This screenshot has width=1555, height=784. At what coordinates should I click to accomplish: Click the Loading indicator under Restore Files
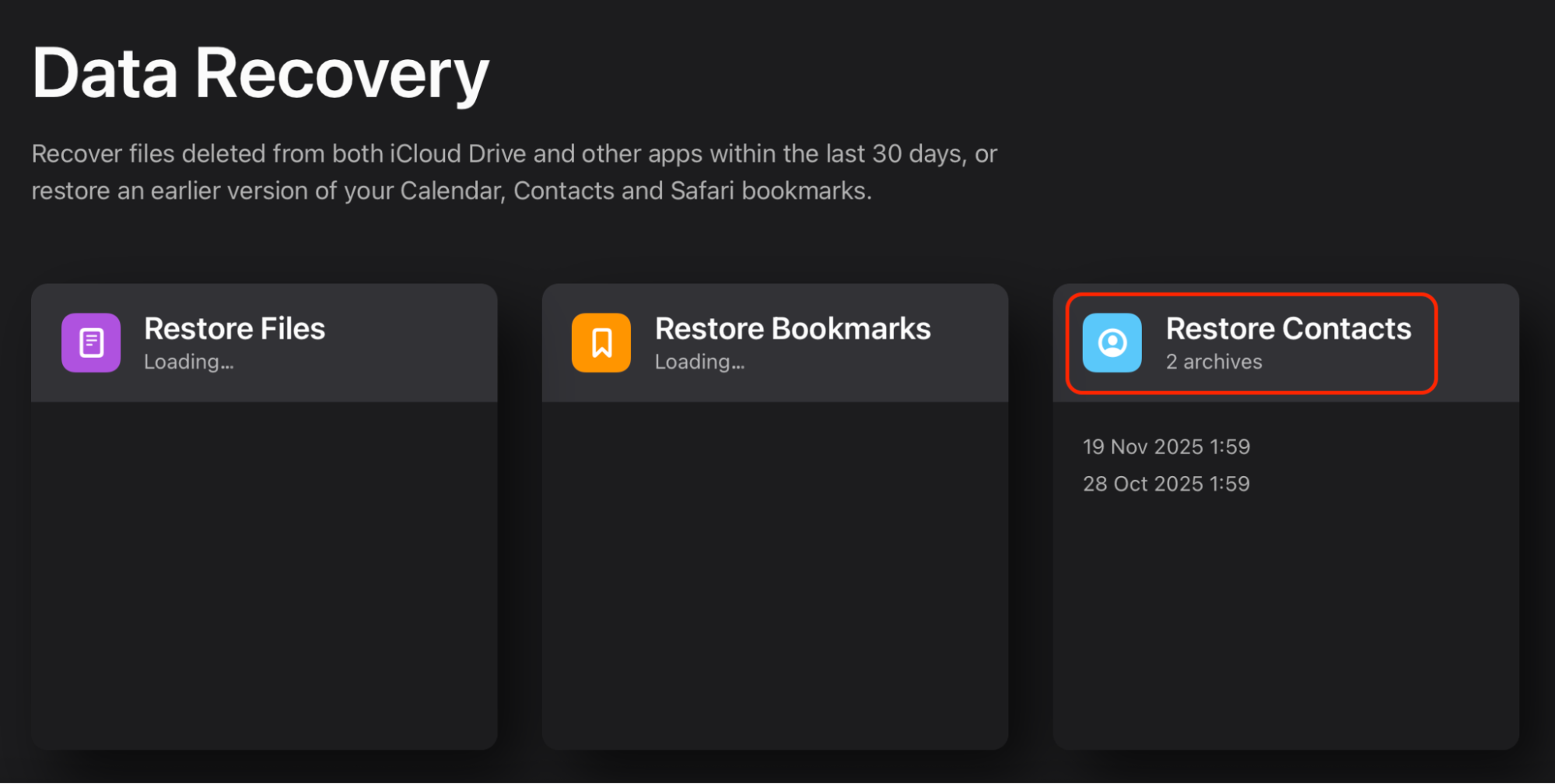pyautogui.click(x=189, y=361)
